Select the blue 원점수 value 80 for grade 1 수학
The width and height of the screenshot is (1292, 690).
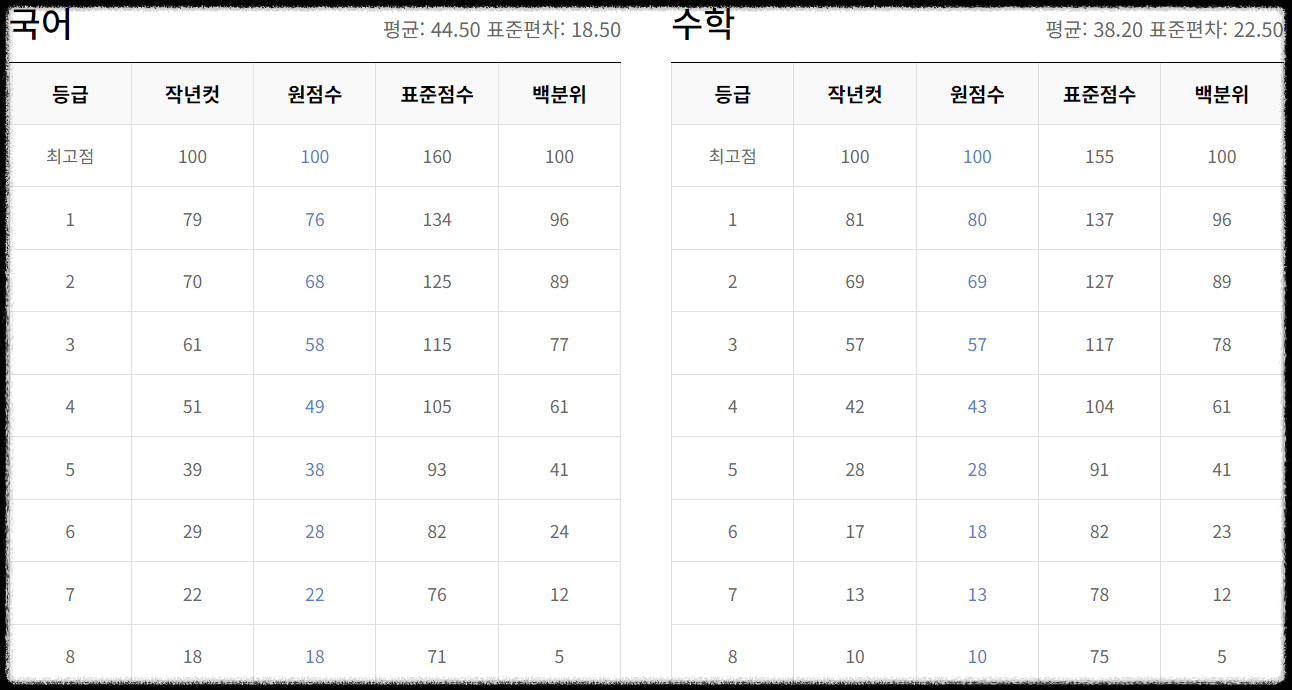tap(976, 219)
